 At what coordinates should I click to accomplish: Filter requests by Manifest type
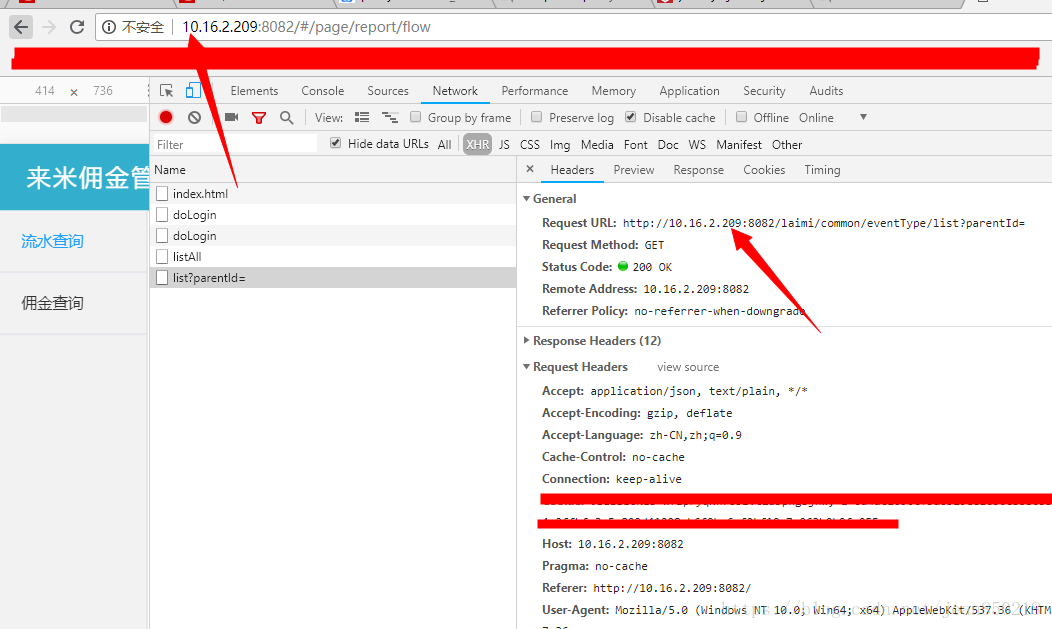(739, 144)
